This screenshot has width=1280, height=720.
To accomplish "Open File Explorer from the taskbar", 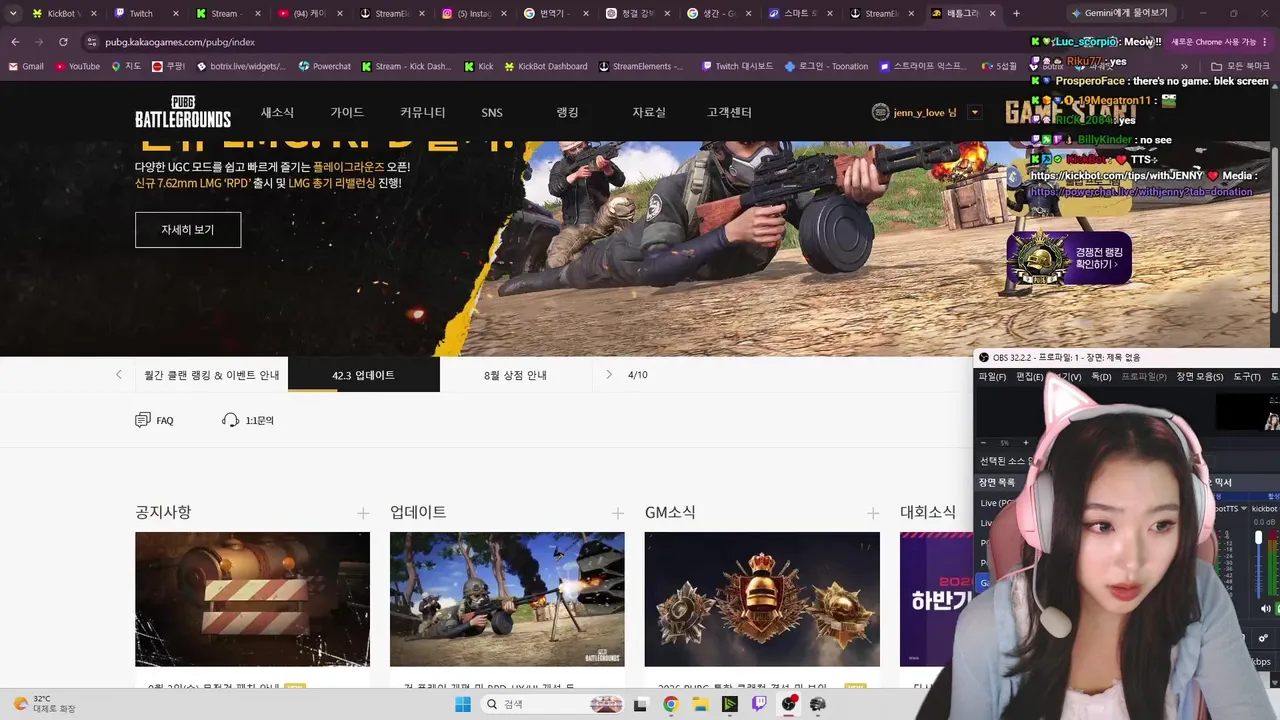I will tap(701, 704).
